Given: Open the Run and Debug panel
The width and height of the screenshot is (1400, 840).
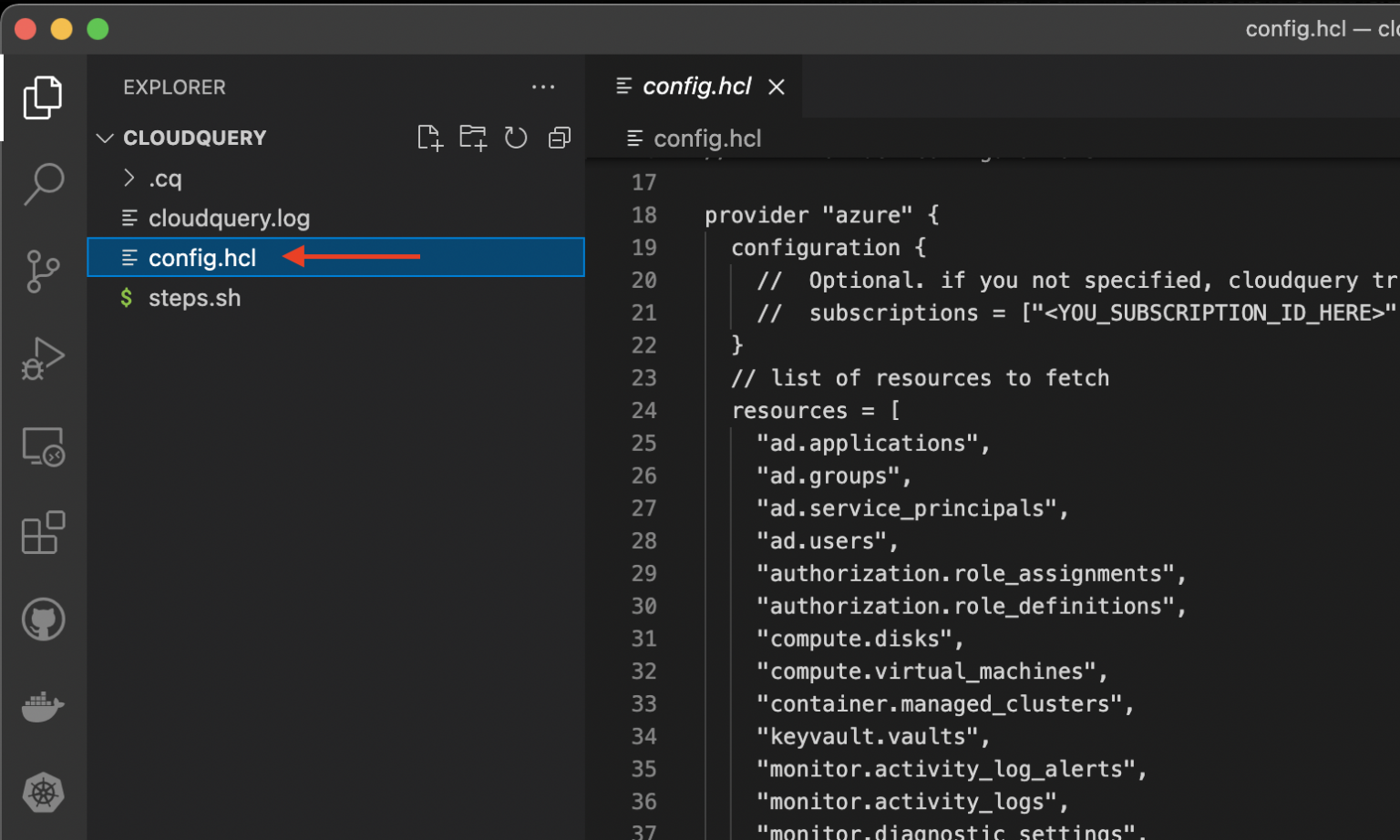Looking at the screenshot, I should pyautogui.click(x=43, y=358).
